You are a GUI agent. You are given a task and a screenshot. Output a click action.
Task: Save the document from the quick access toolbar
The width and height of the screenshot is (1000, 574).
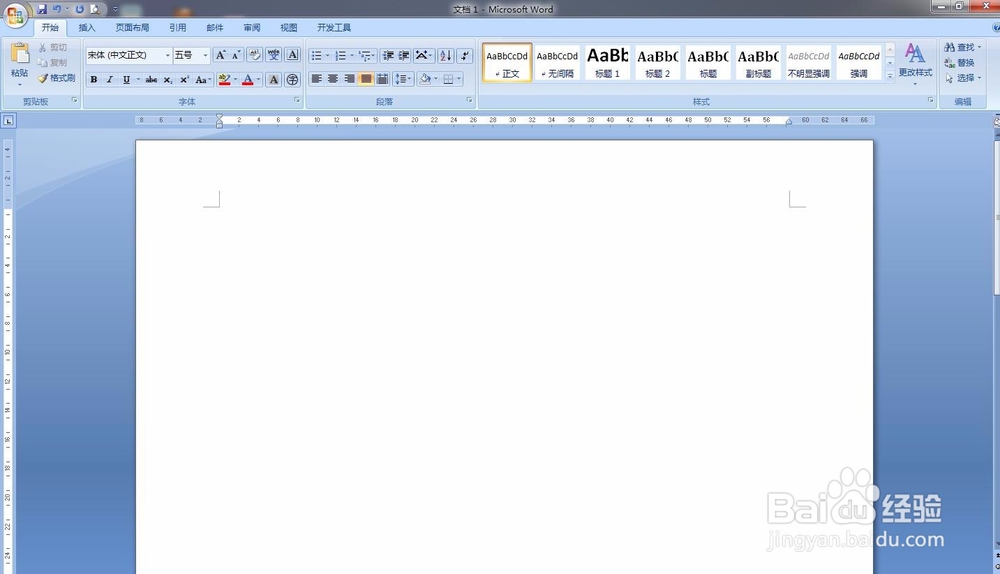click(42, 9)
